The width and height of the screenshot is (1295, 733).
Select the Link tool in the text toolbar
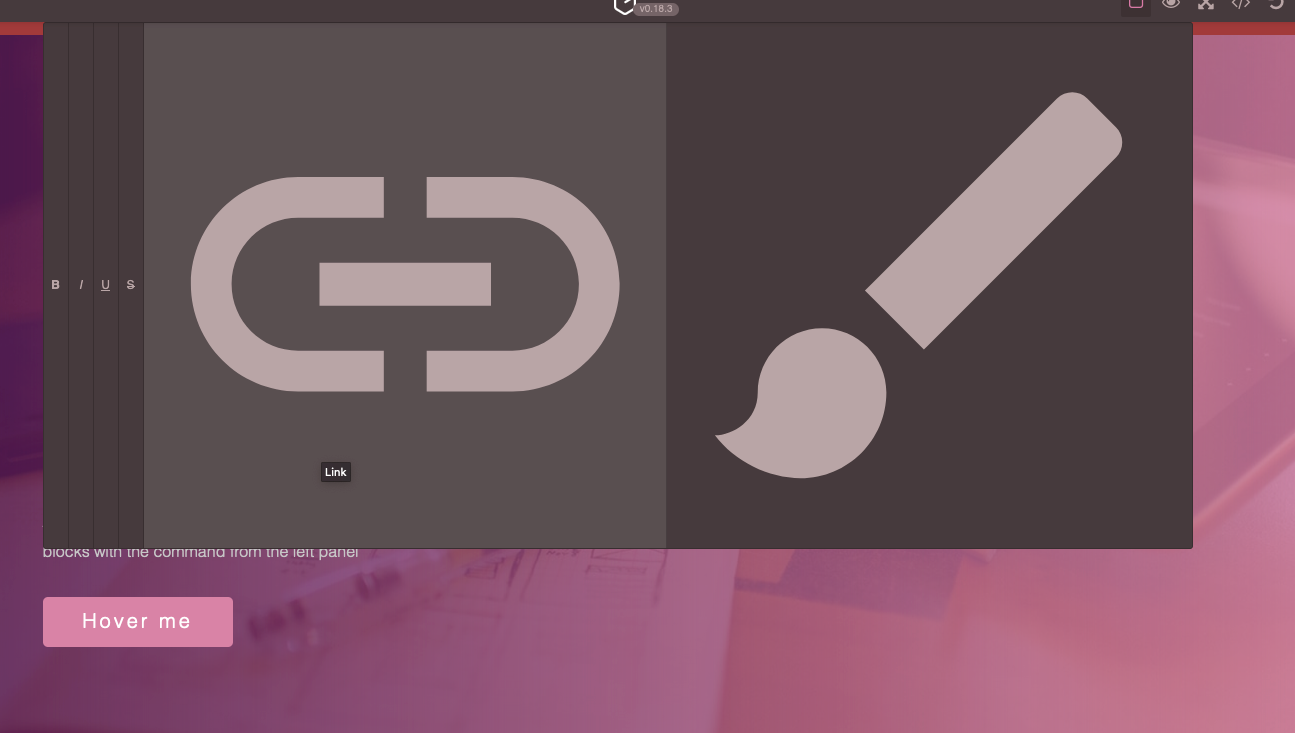click(404, 284)
